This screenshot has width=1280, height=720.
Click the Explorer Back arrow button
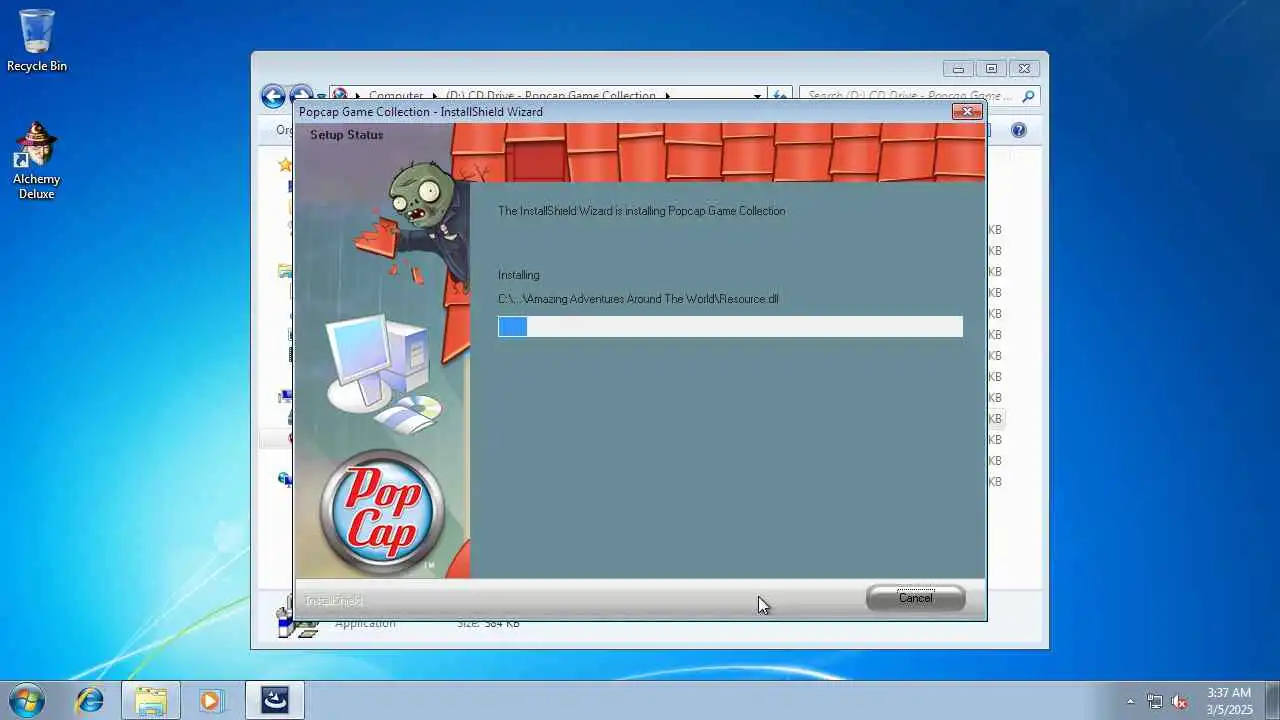(273, 96)
